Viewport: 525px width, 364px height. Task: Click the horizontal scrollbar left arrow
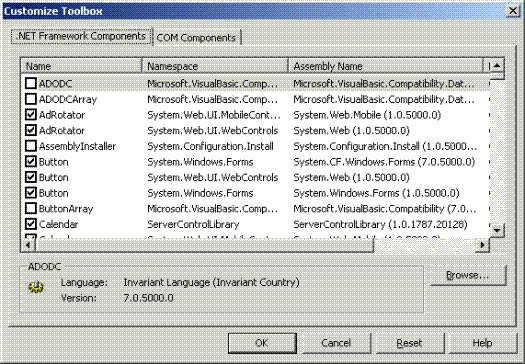pyautogui.click(x=28, y=245)
